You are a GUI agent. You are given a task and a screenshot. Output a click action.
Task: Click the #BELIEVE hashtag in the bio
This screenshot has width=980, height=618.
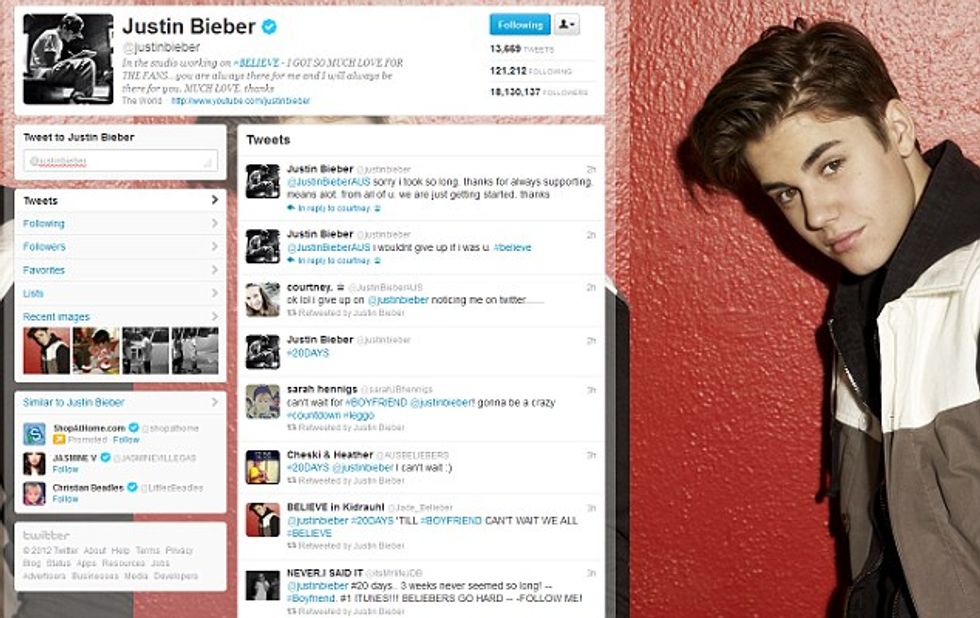[256, 62]
